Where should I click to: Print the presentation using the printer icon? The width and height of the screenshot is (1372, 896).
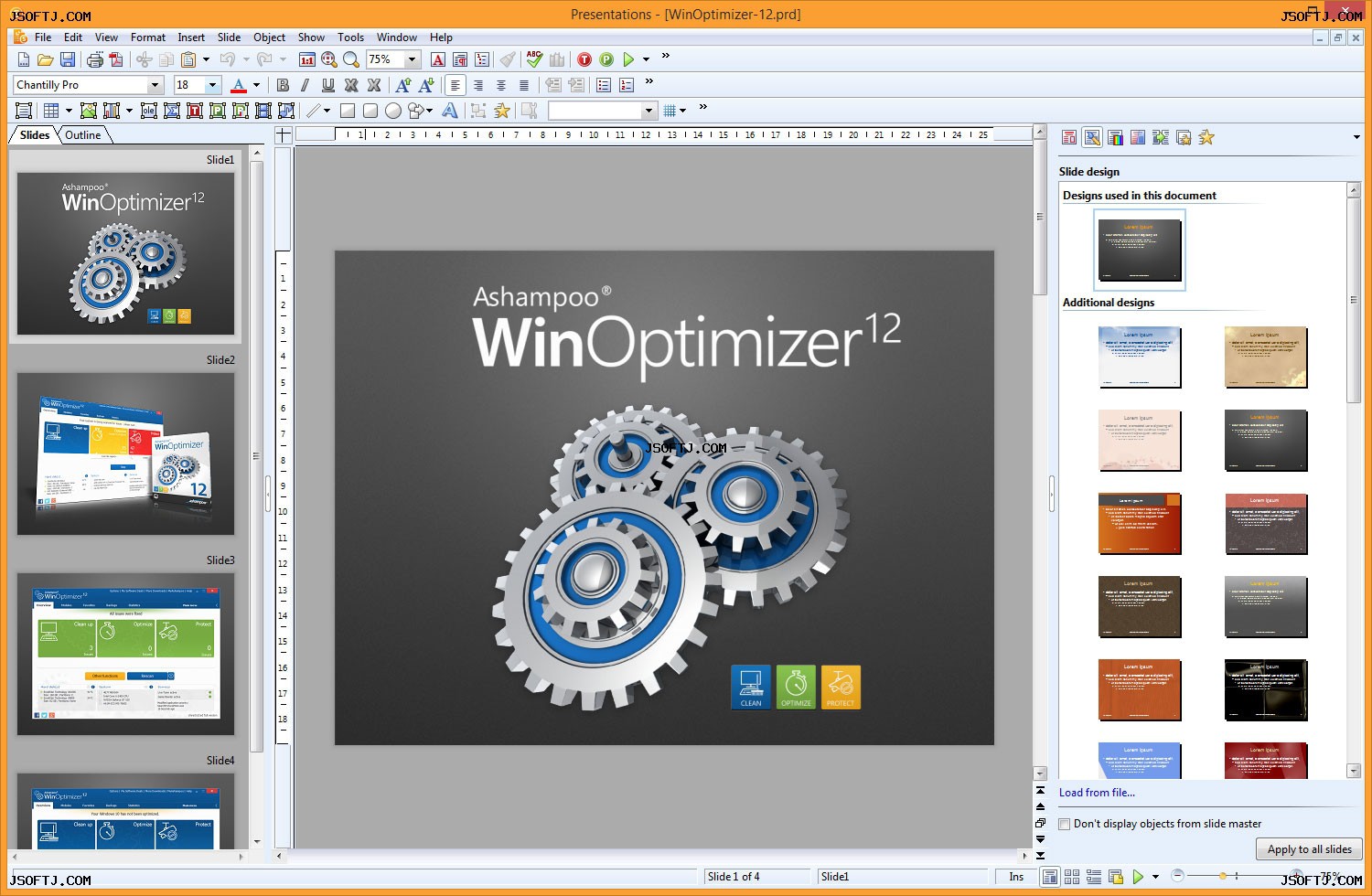pyautogui.click(x=94, y=59)
